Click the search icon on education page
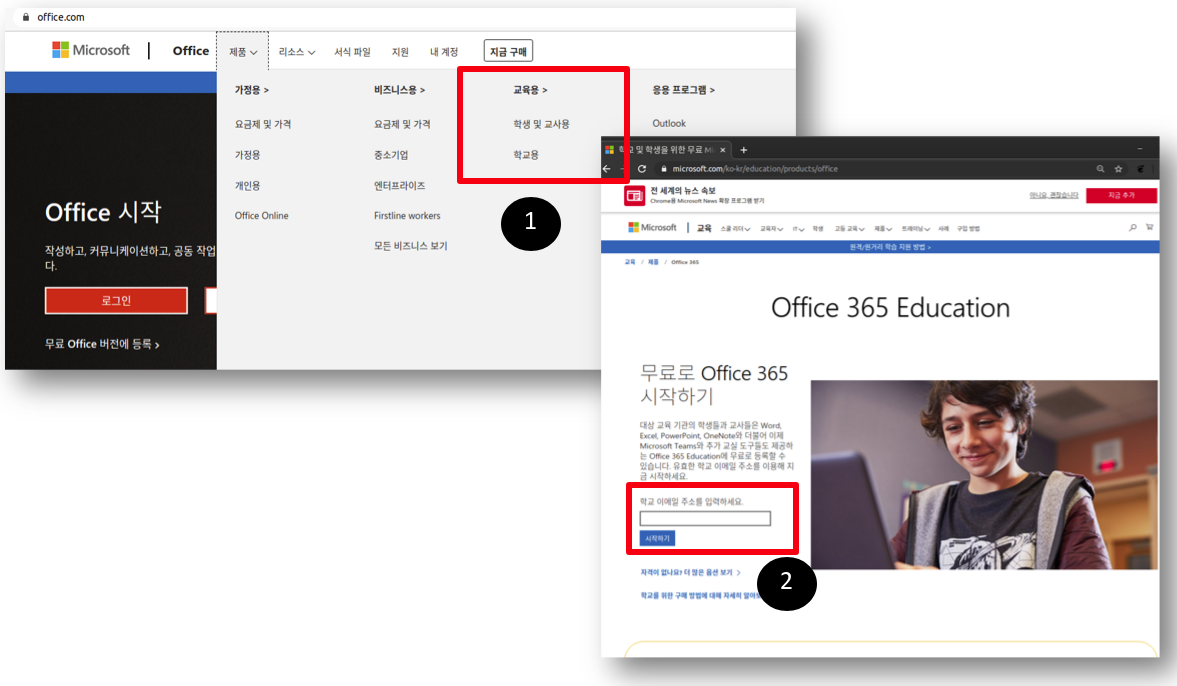1177x686 pixels. [x=1133, y=227]
